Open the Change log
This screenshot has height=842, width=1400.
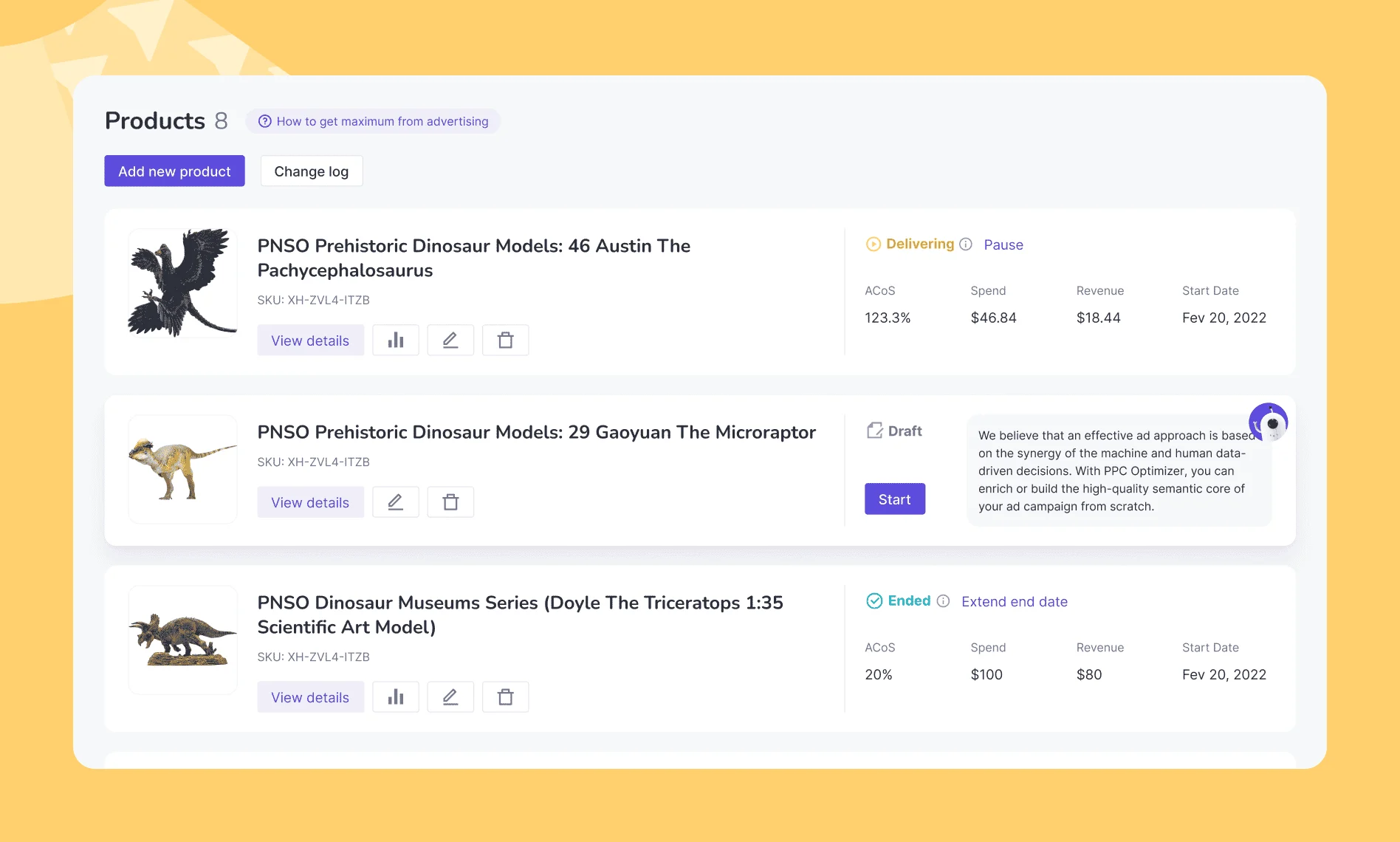click(312, 171)
